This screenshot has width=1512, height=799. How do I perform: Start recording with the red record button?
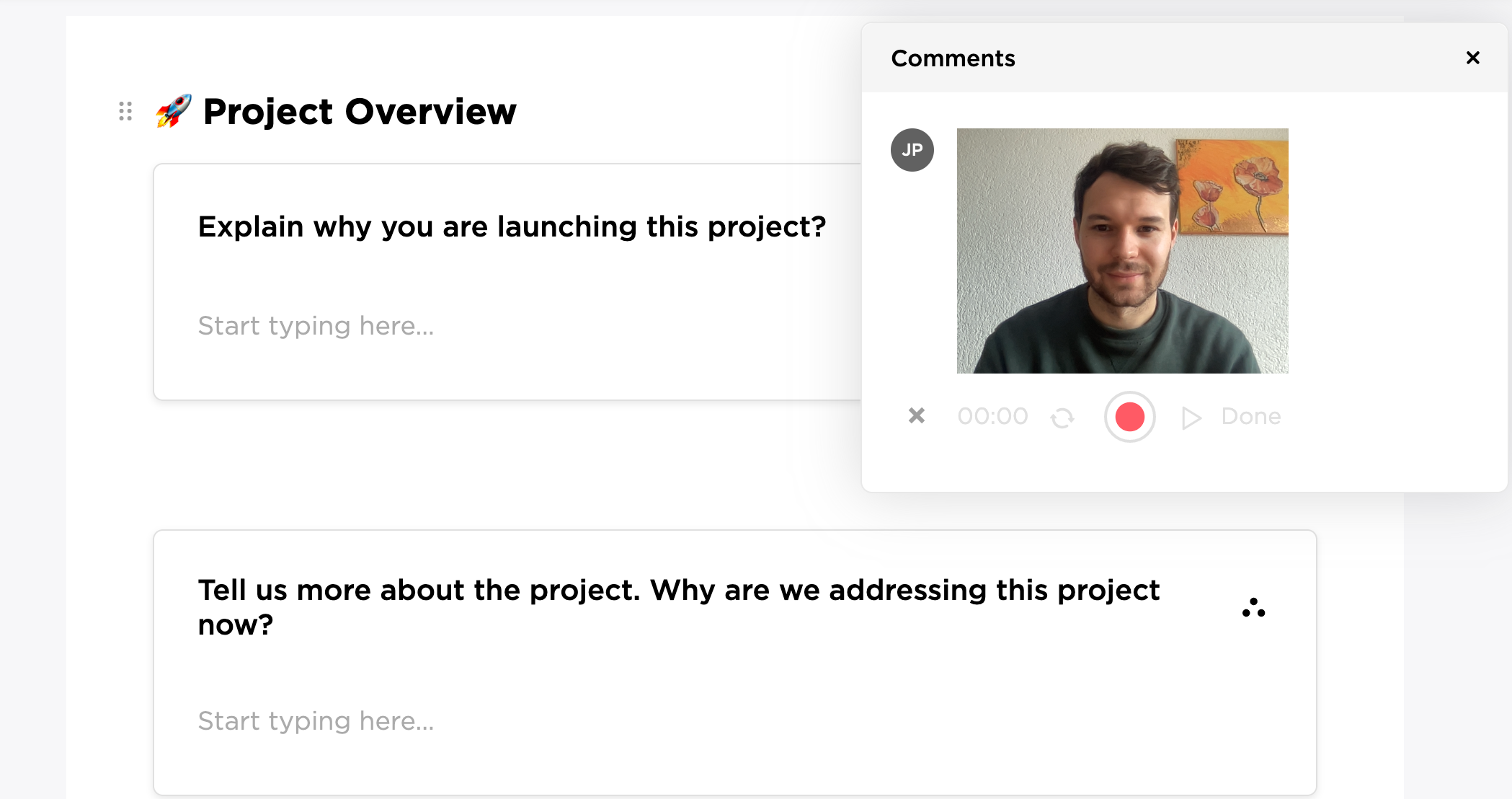[x=1129, y=417]
